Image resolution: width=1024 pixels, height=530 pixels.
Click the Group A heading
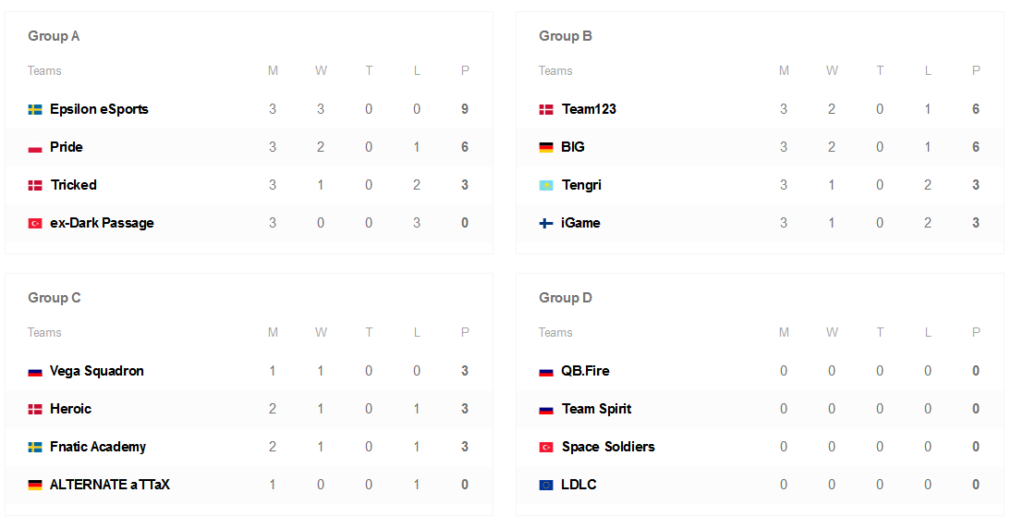click(54, 36)
